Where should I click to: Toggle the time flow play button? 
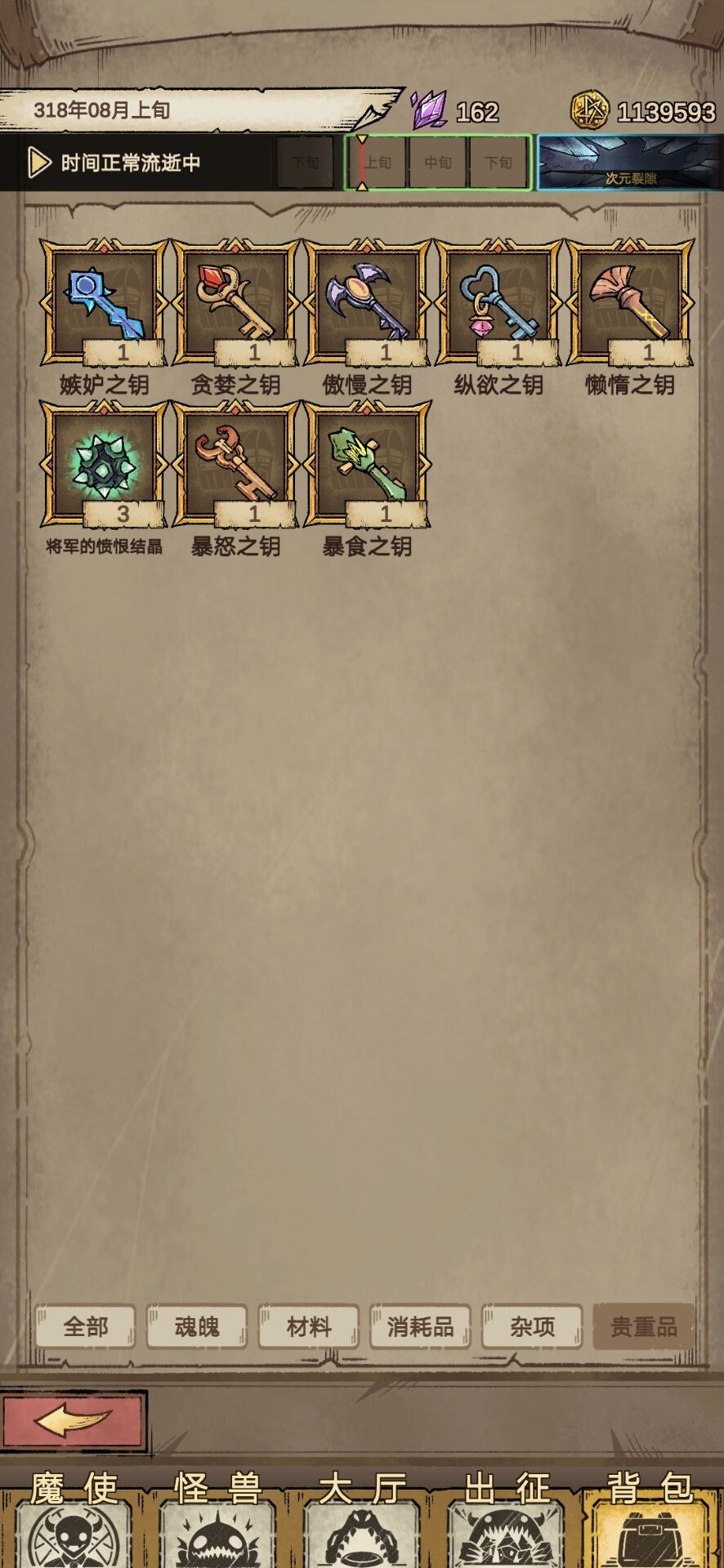[38, 163]
